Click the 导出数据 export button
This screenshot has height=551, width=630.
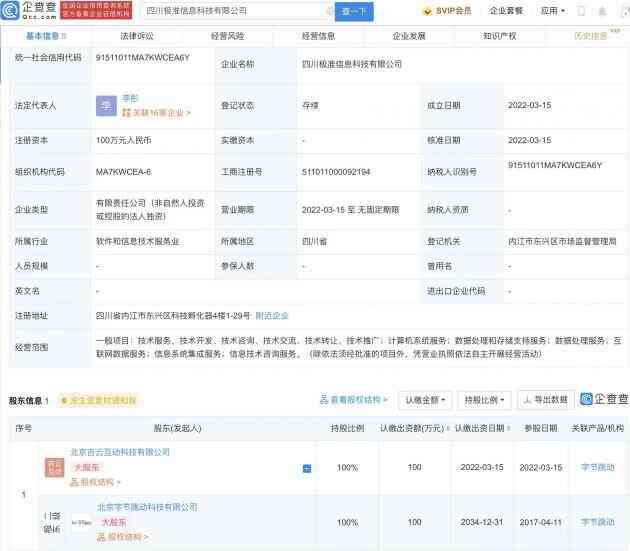pos(546,400)
